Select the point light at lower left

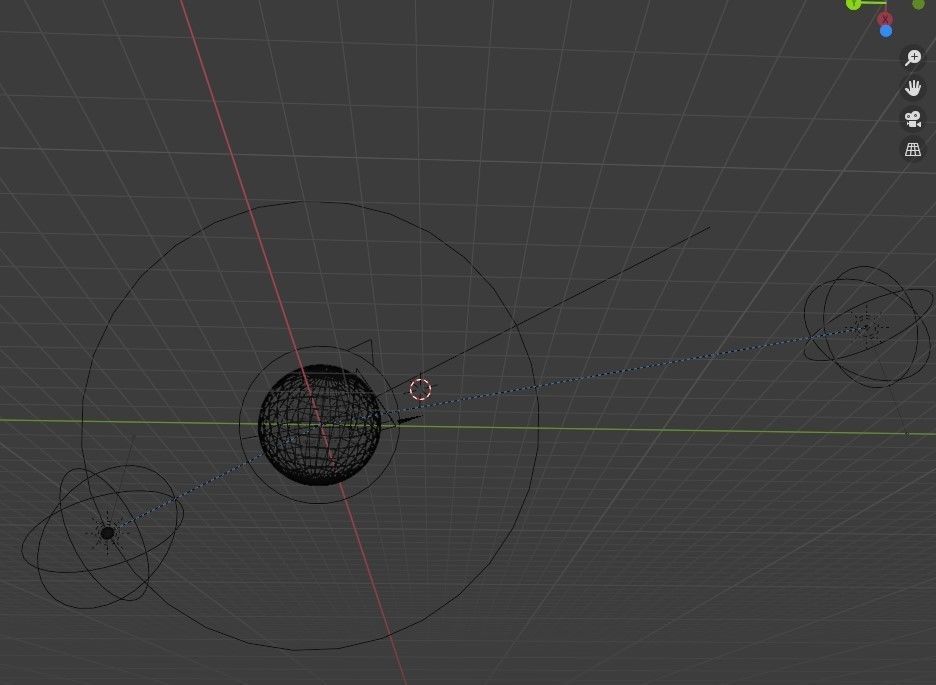pyautogui.click(x=107, y=533)
